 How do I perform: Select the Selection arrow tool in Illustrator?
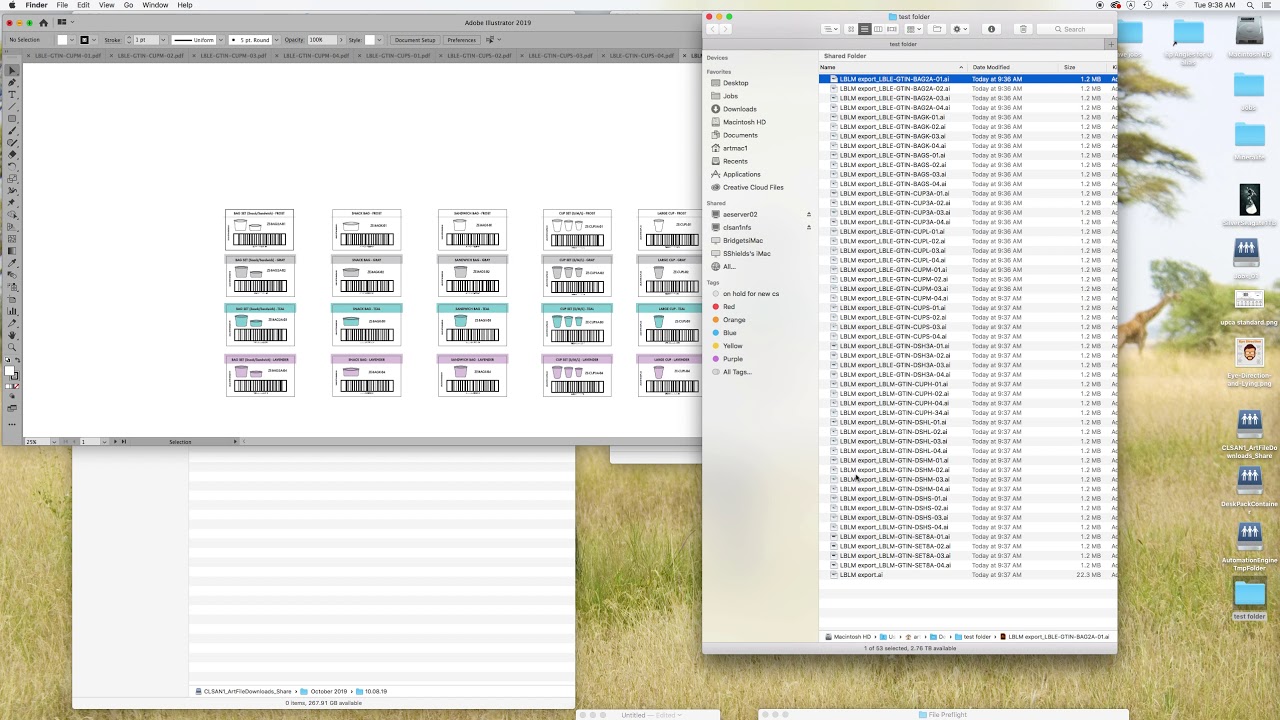click(x=12, y=71)
